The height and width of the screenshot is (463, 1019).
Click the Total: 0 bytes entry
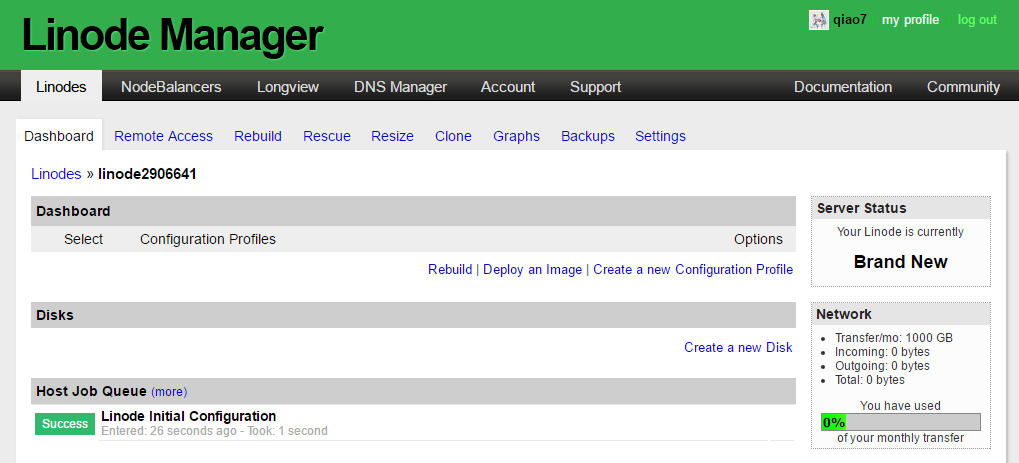(870, 380)
